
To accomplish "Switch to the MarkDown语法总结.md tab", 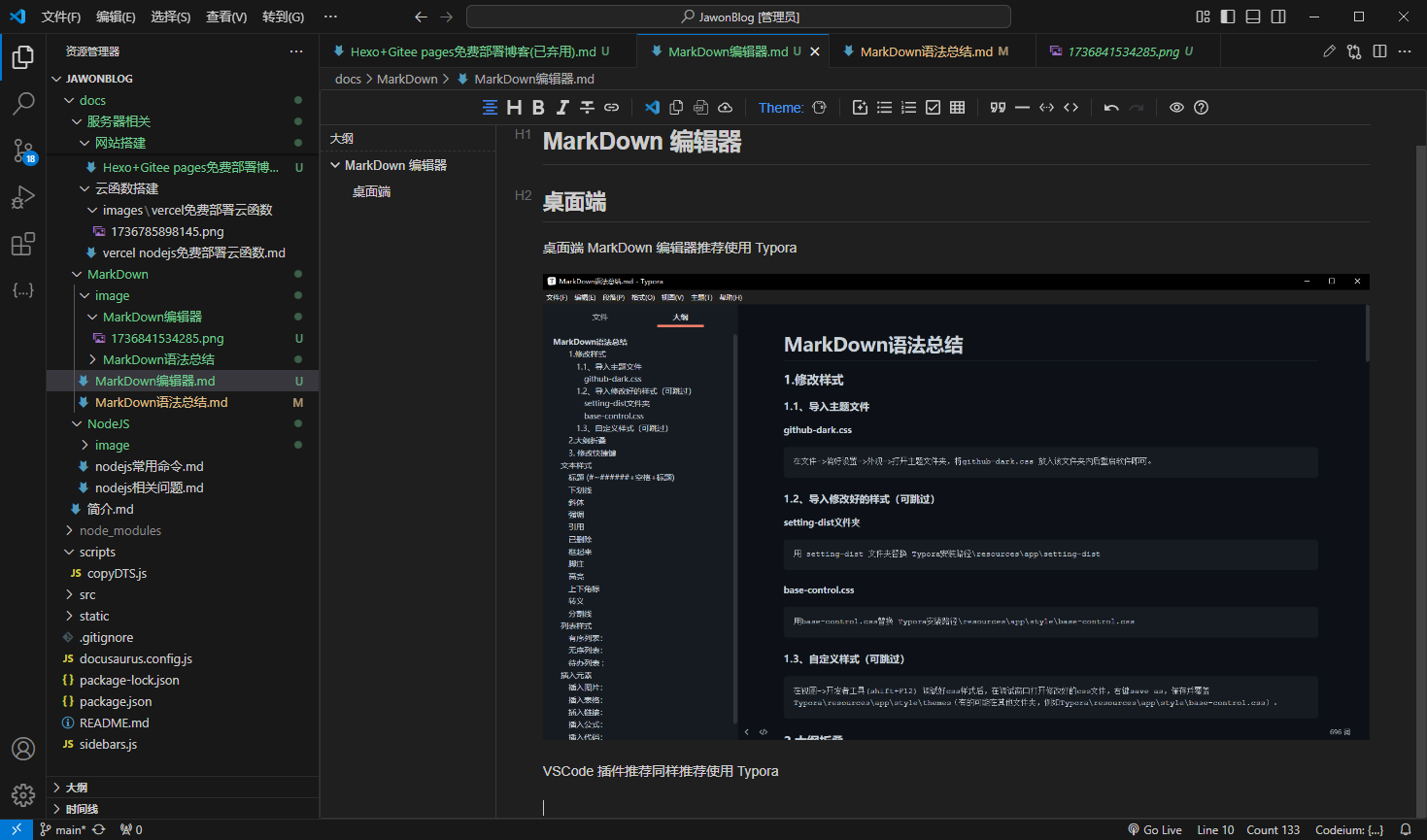I will [x=926, y=51].
